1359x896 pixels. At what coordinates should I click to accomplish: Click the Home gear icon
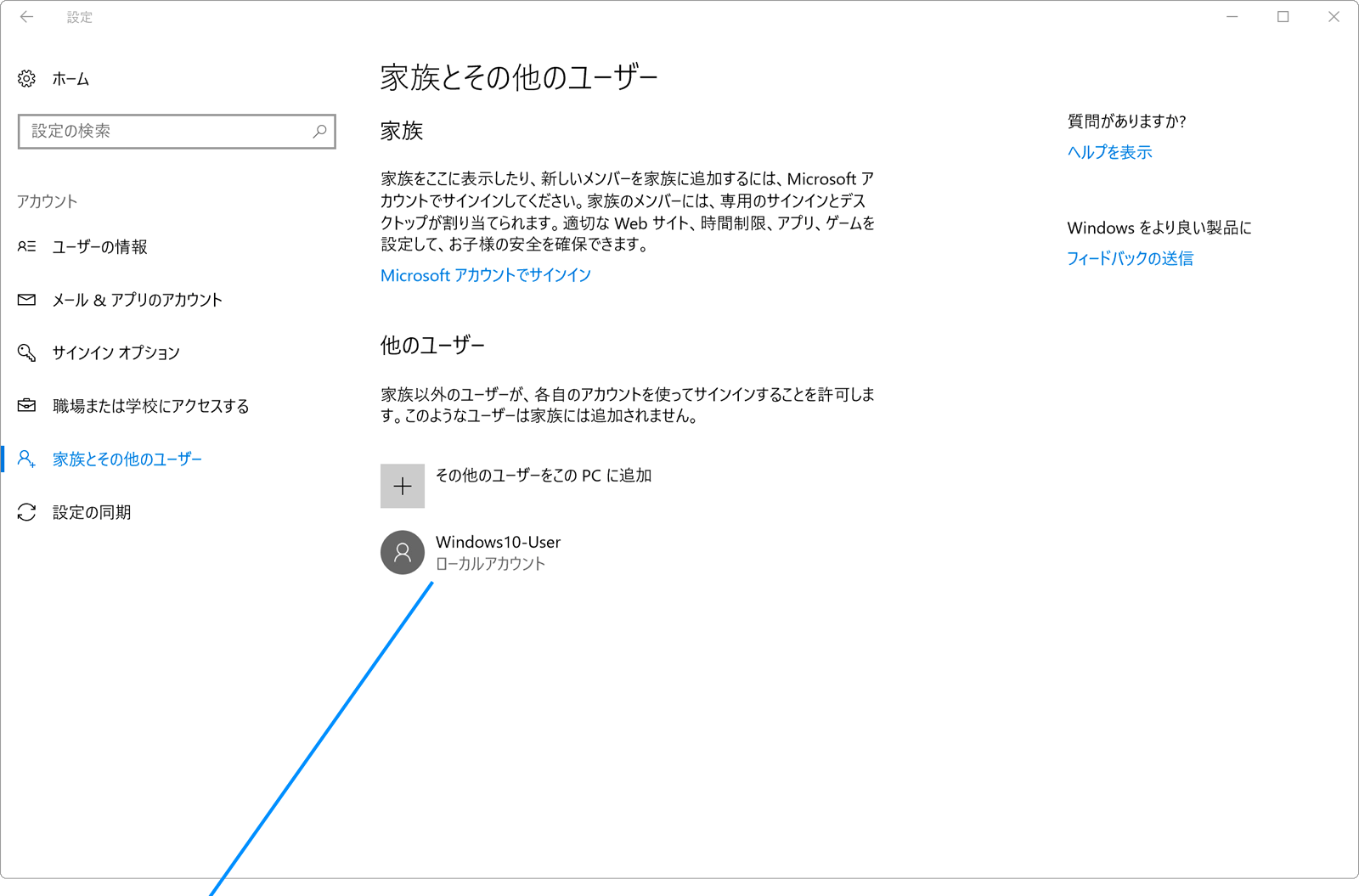coord(26,79)
